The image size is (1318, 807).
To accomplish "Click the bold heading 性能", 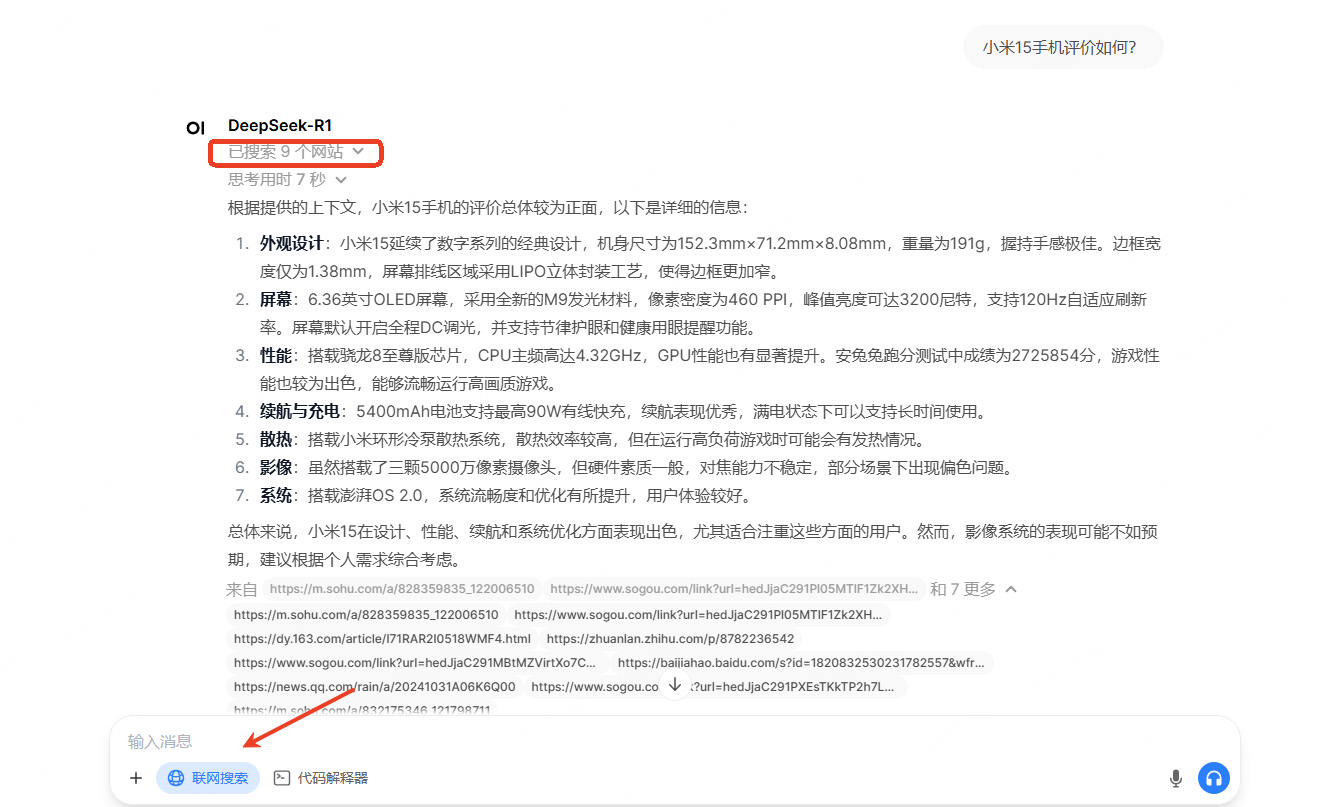I will tap(276, 356).
